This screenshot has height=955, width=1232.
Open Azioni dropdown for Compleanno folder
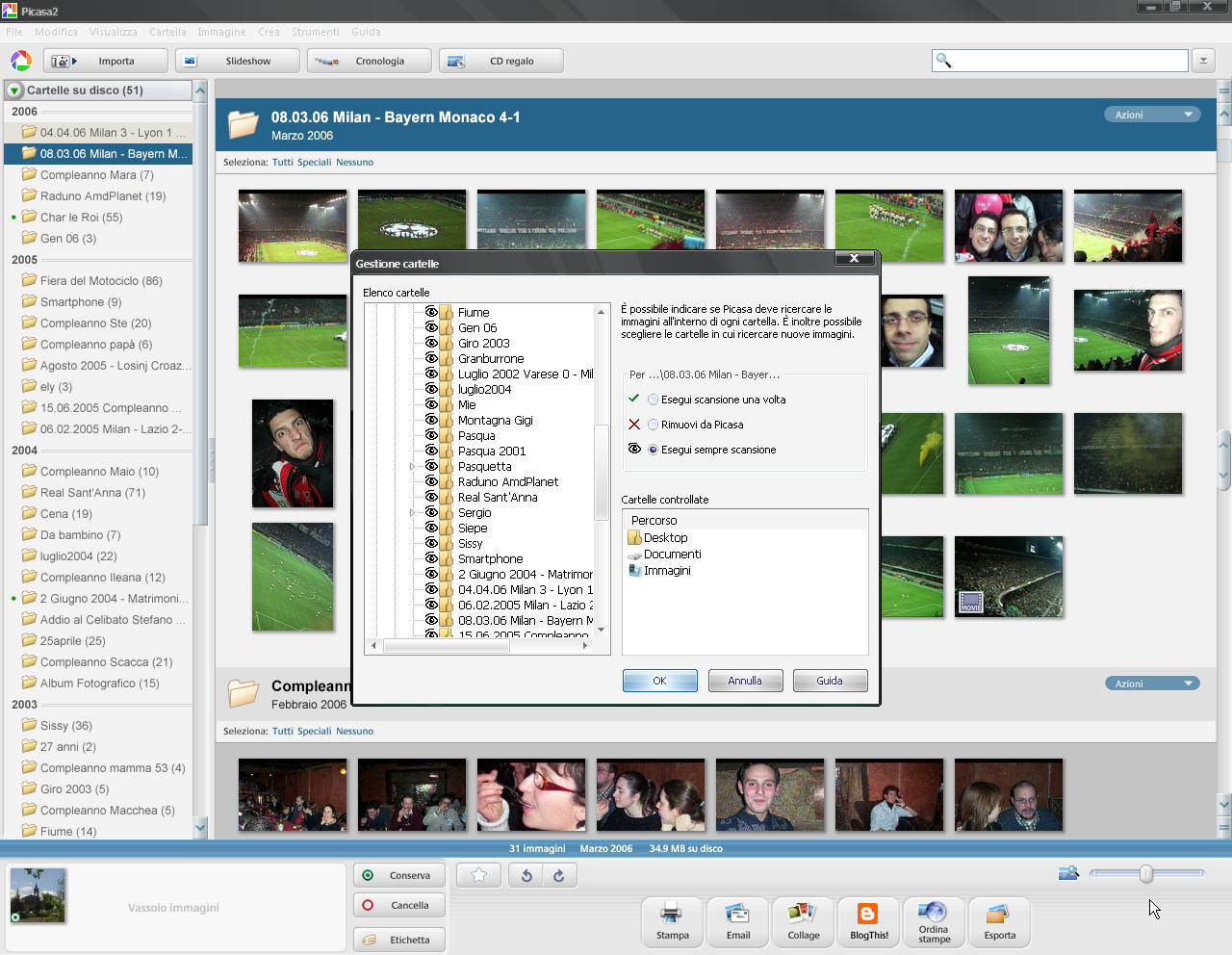[1153, 684]
